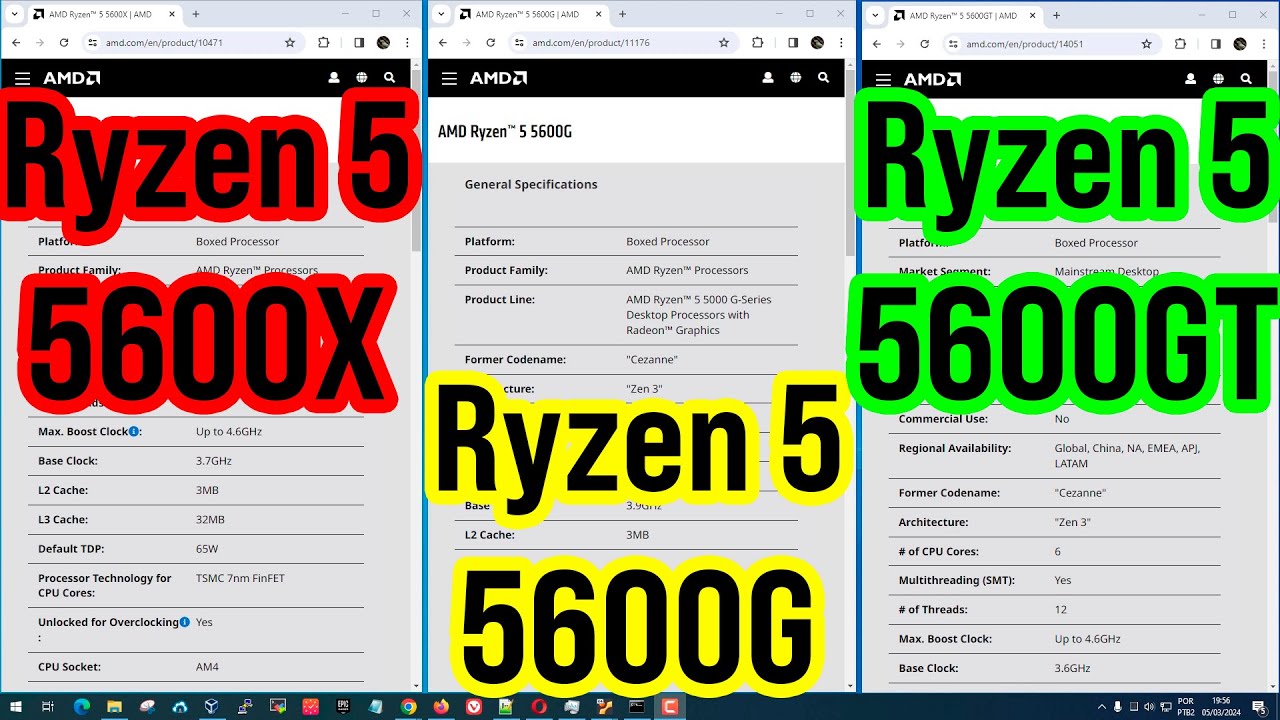
Task: Click globe language icon in 5600GT window
Action: (x=1218, y=79)
